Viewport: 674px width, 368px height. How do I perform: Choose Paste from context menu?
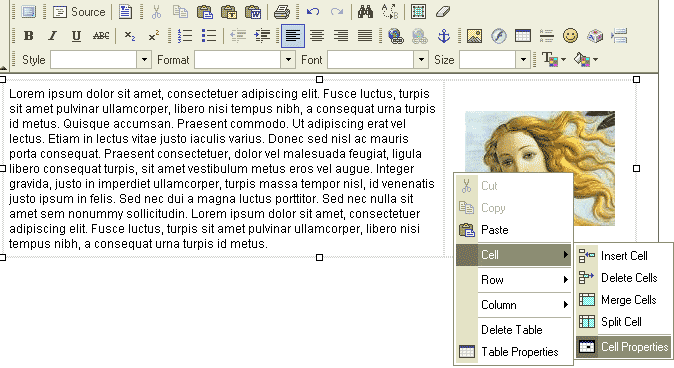[514, 230]
